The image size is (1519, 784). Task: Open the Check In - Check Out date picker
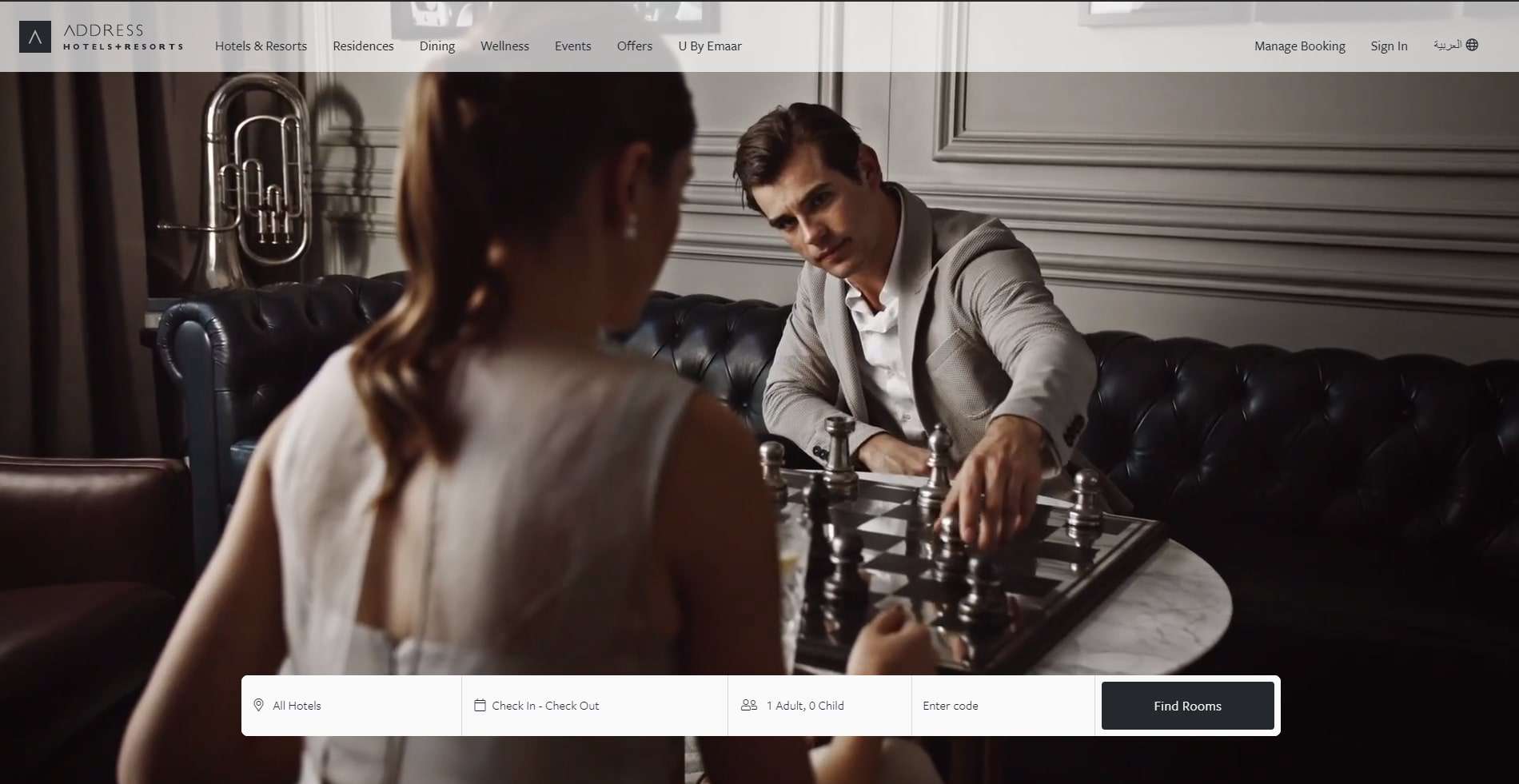click(x=595, y=706)
